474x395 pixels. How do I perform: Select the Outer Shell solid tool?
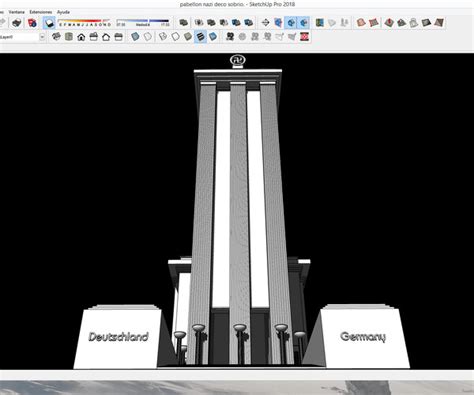click(183, 23)
